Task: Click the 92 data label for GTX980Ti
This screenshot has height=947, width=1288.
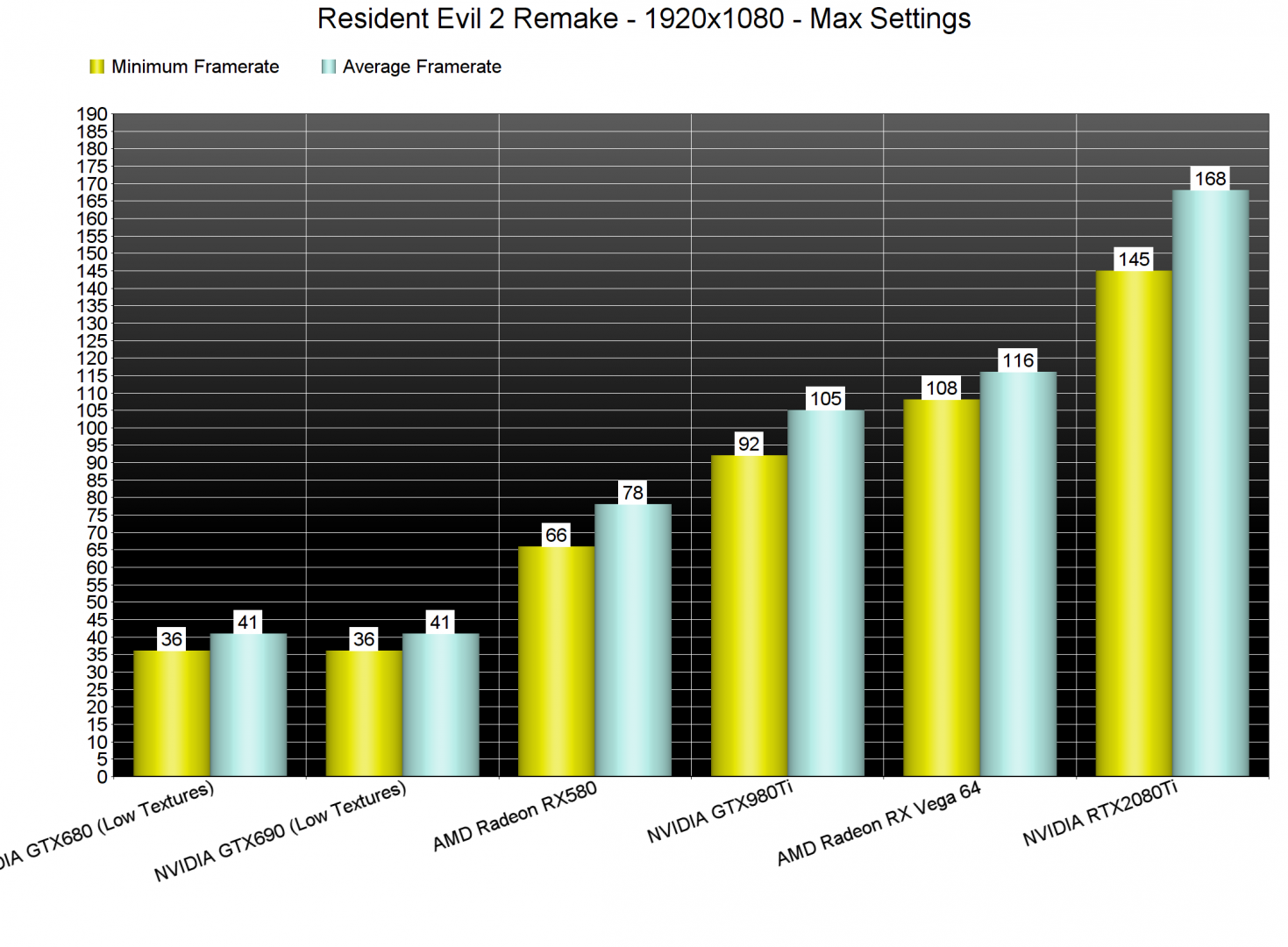Action: (x=749, y=444)
